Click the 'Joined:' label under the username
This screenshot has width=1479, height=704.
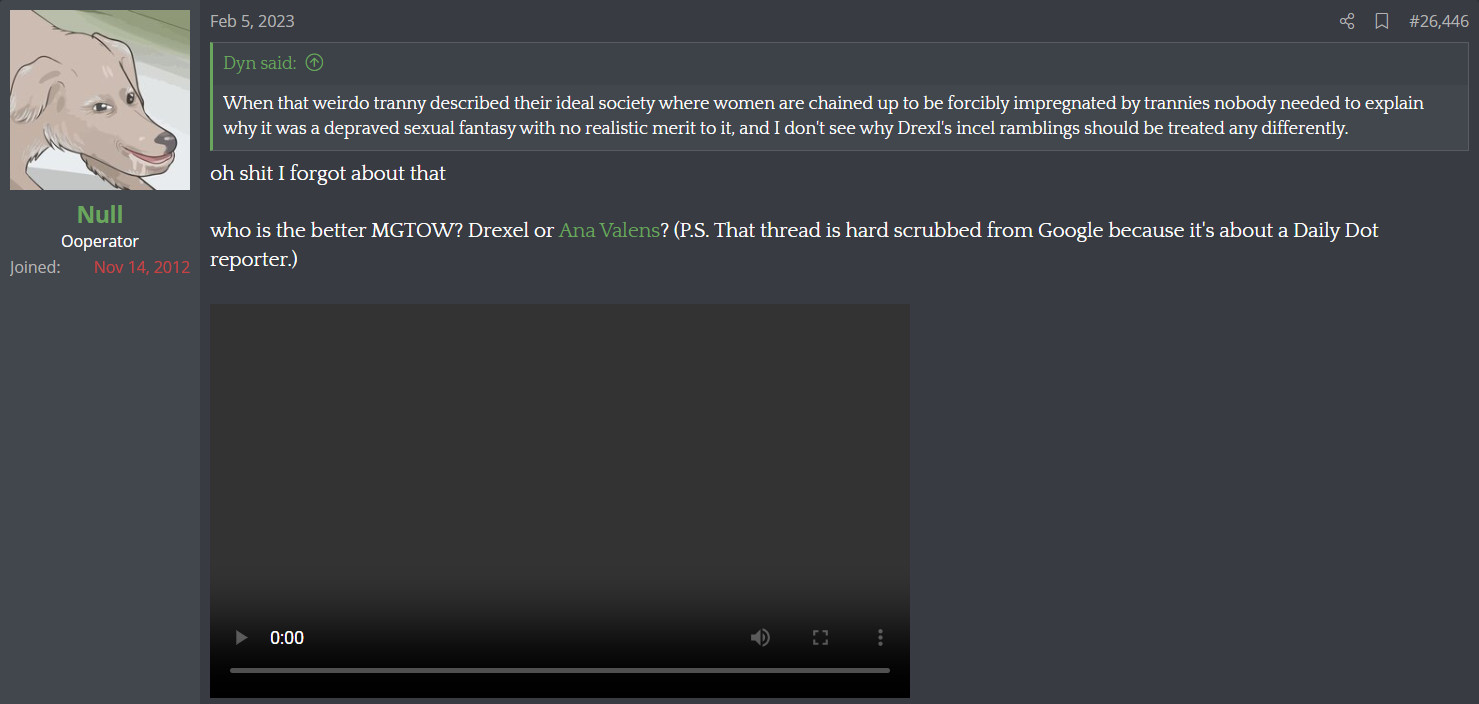click(x=35, y=267)
